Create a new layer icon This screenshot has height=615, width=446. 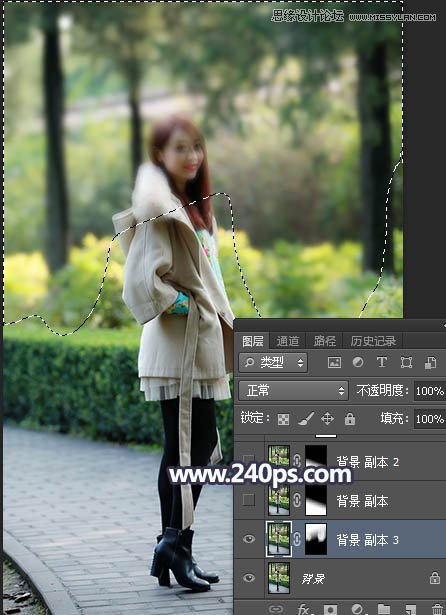click(410, 609)
